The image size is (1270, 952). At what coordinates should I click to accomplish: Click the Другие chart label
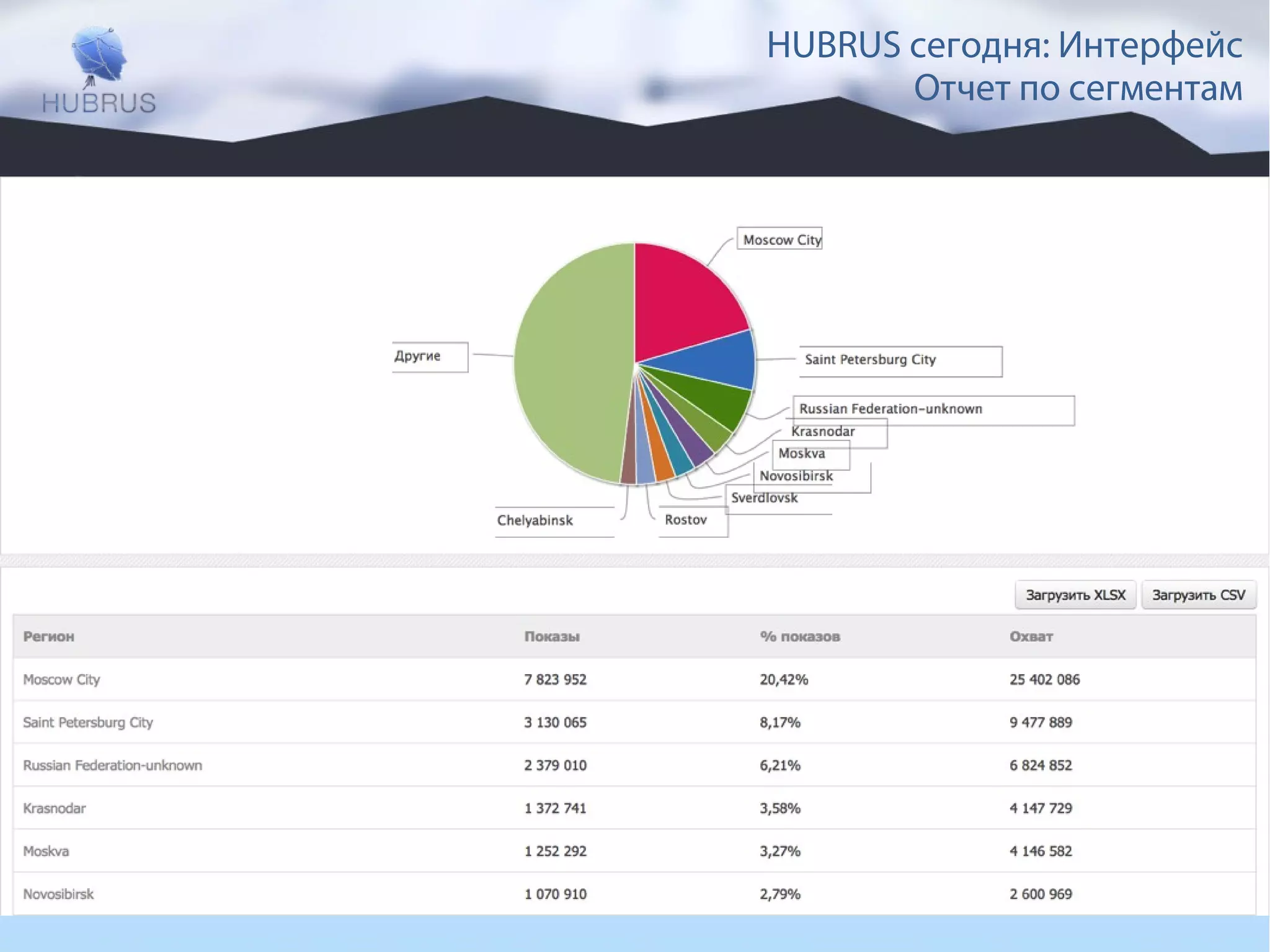429,357
